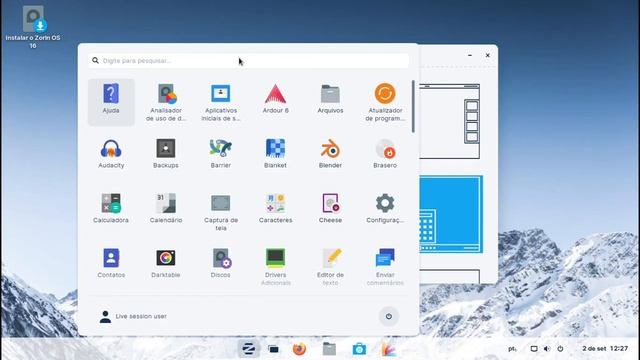The height and width of the screenshot is (360, 640).
Task: Minimize the background window
Action: [470, 55]
